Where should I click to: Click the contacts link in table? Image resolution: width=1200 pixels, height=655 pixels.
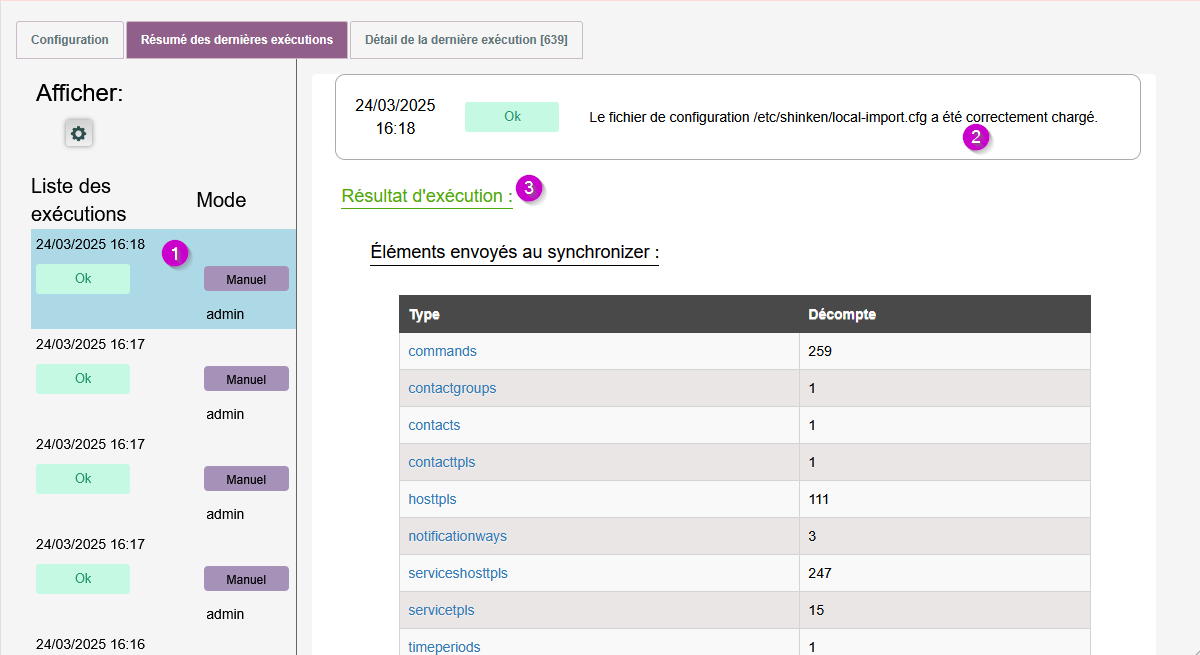tap(434, 425)
